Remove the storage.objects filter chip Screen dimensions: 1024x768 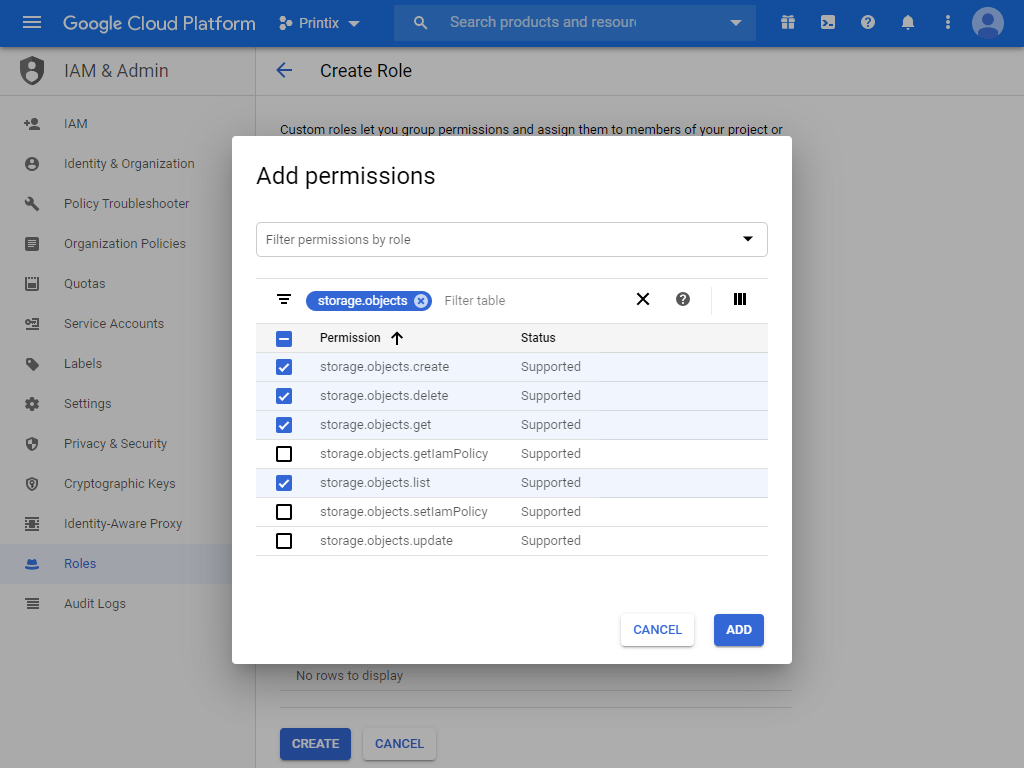click(x=421, y=299)
